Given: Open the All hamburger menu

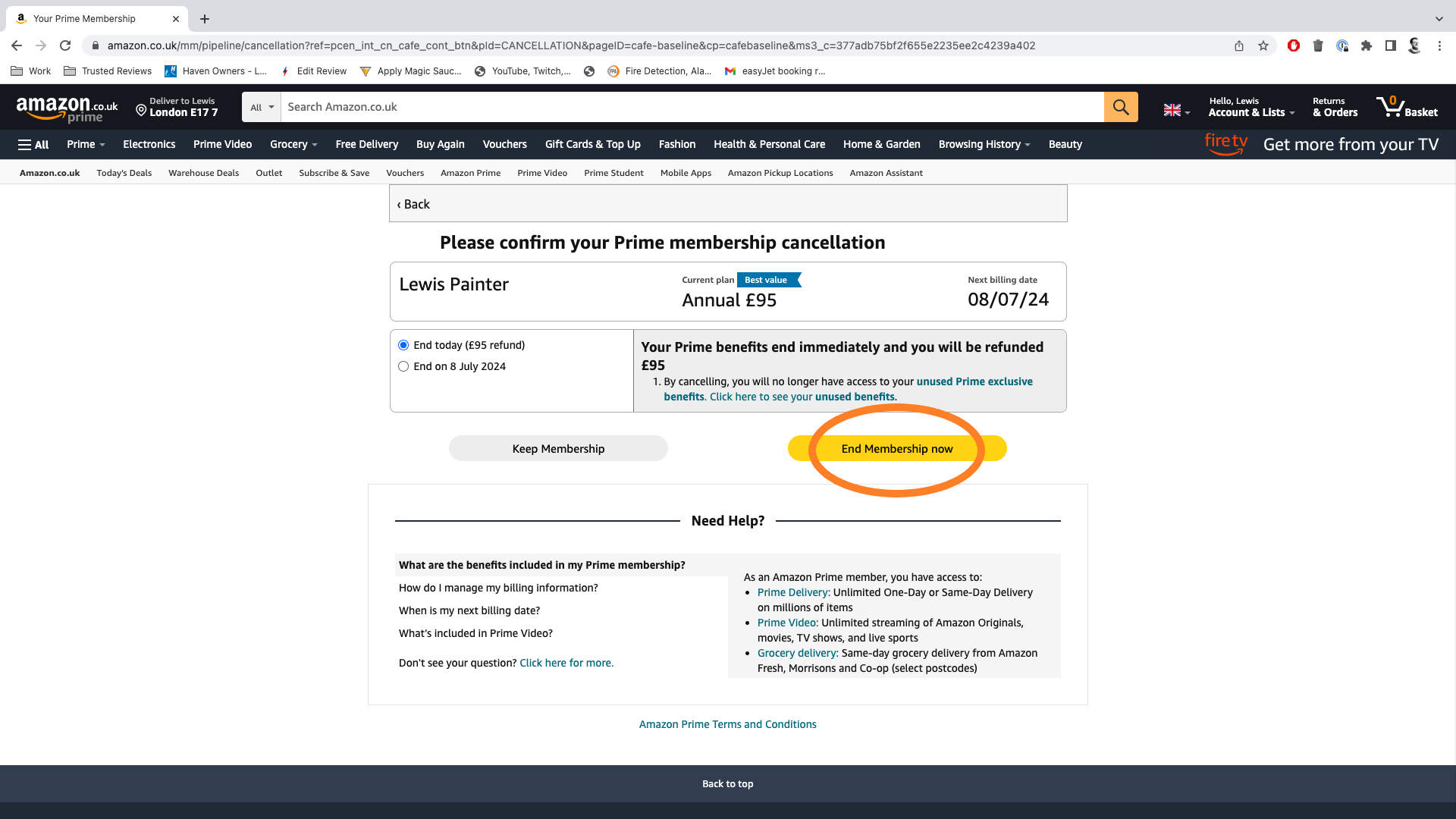Looking at the screenshot, I should 33,145.
